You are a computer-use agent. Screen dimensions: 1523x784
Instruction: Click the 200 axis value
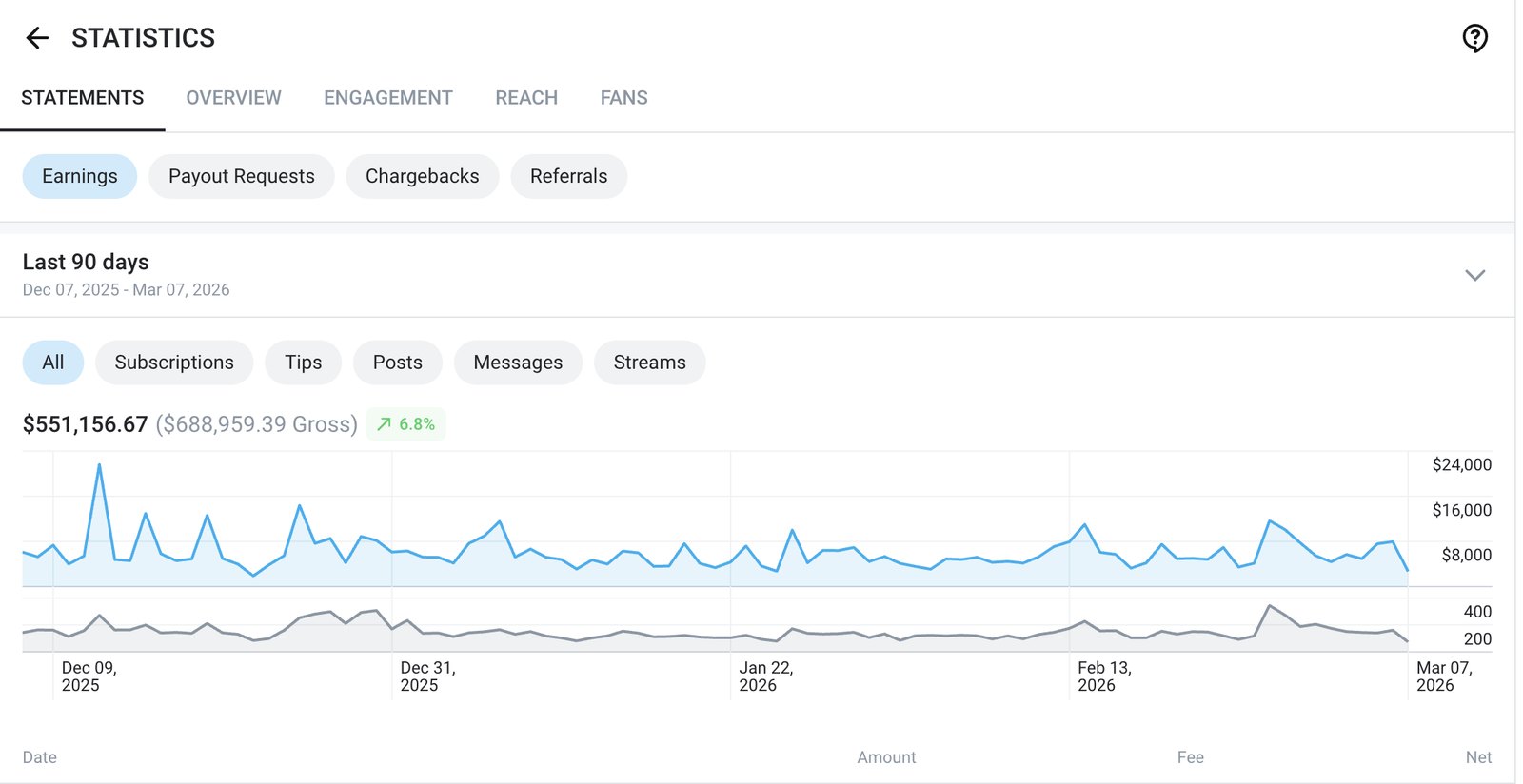[1478, 639]
